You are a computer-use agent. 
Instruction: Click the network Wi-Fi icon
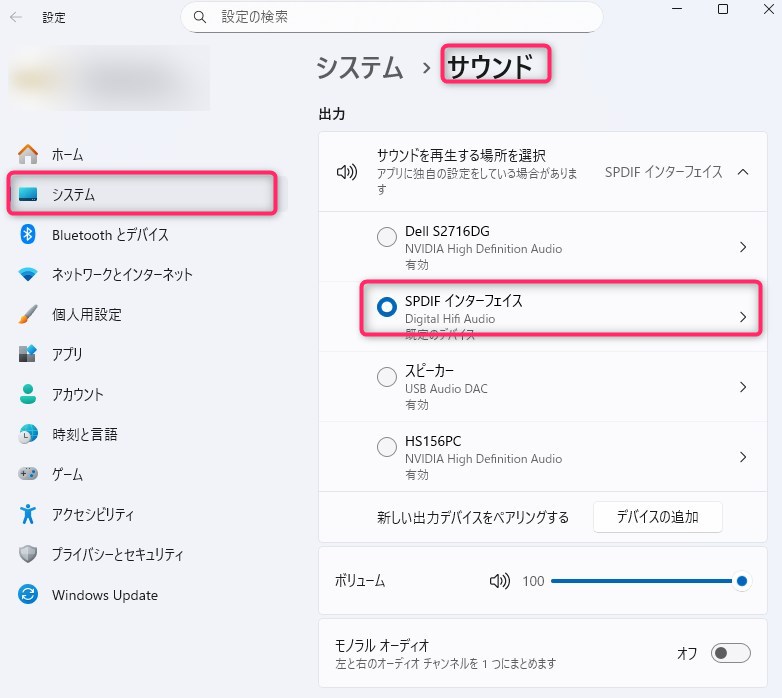(28, 274)
